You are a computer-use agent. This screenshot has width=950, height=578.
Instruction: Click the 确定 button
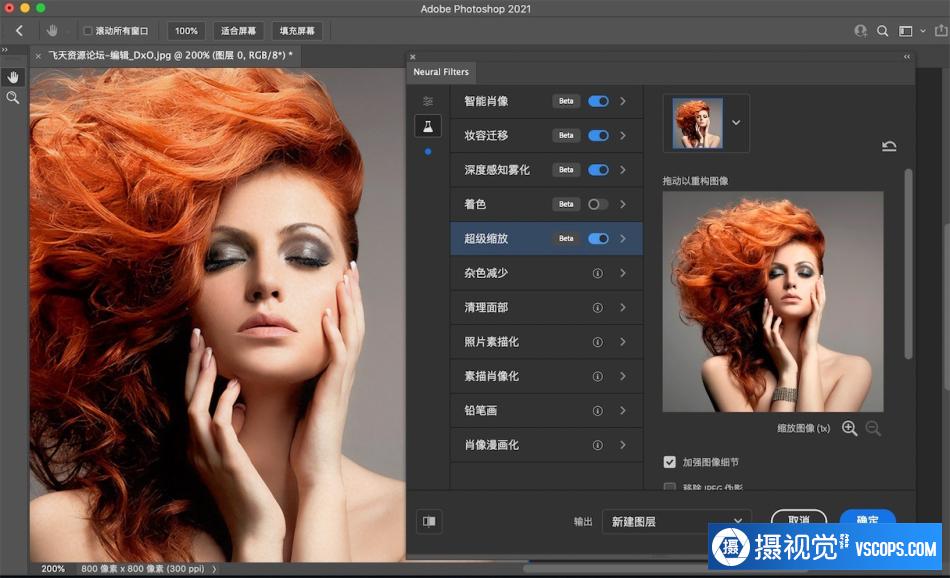click(868, 518)
